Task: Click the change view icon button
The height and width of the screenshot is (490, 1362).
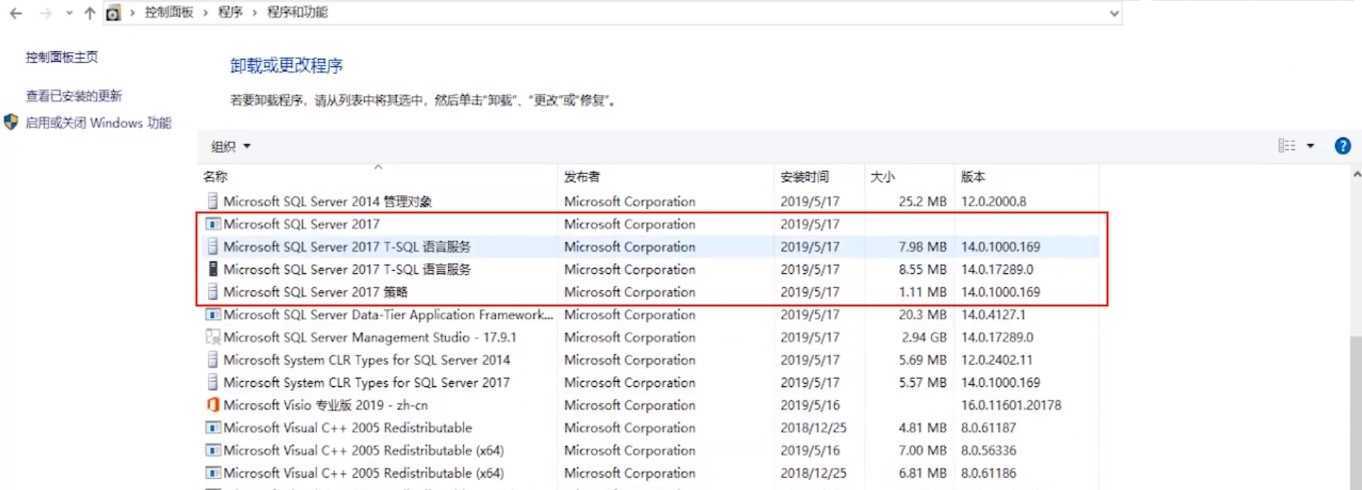Action: click(x=1287, y=146)
